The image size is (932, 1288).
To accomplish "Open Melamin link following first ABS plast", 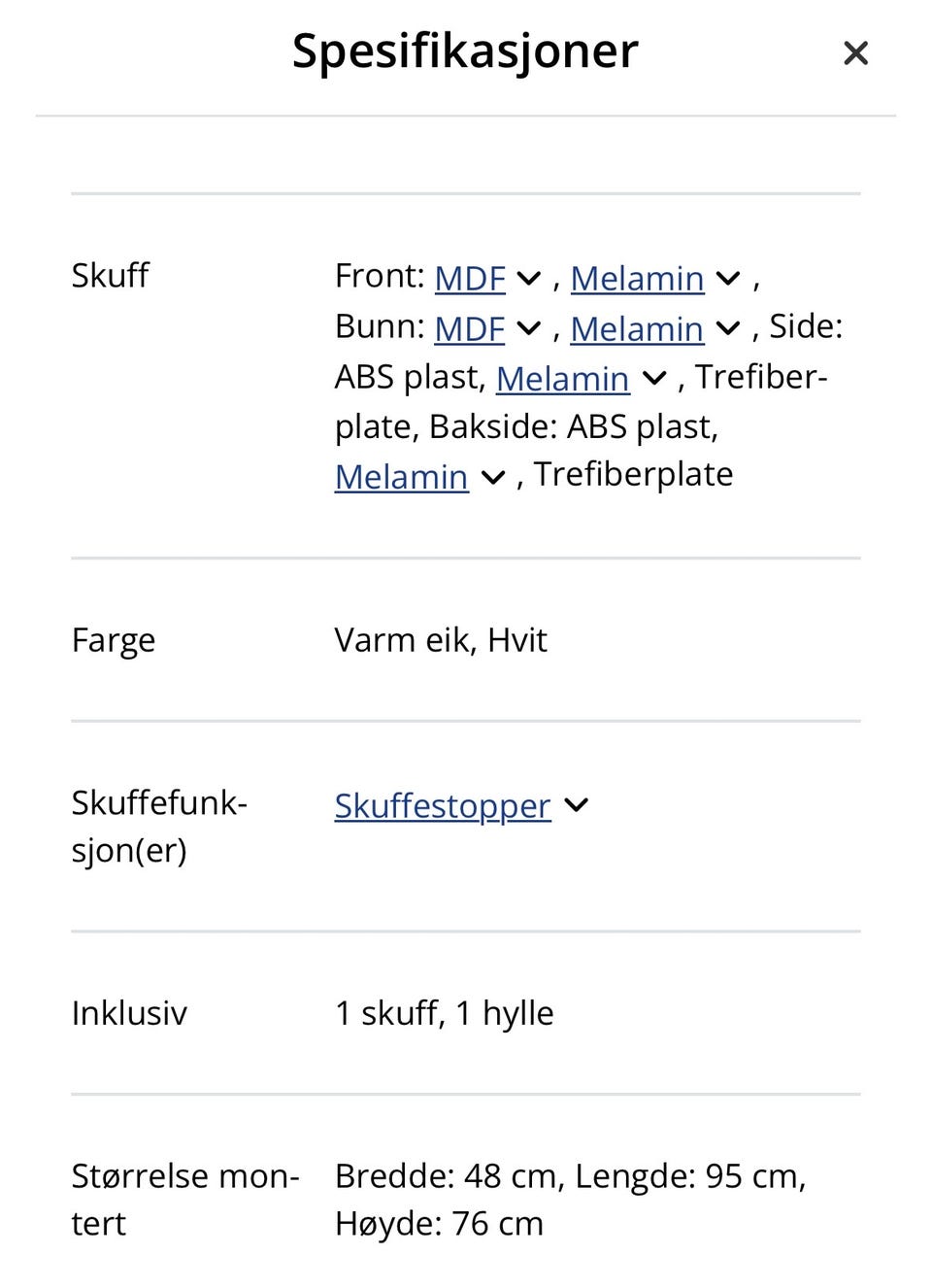I will tap(563, 379).
